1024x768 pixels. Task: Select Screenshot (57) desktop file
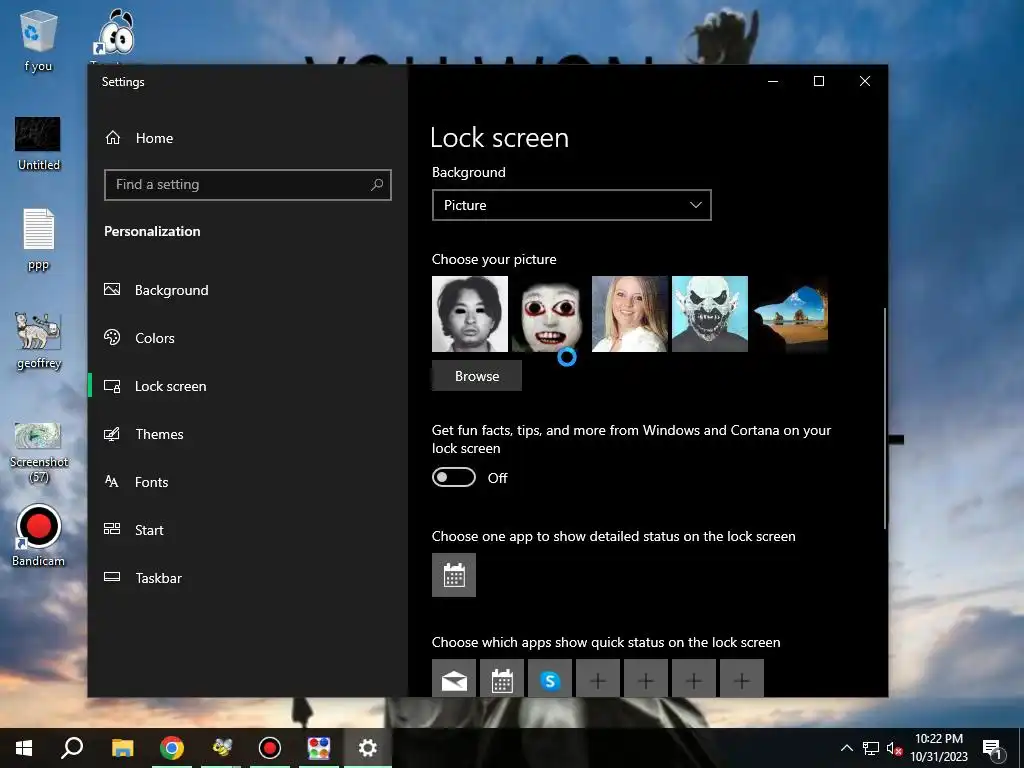pos(39,452)
